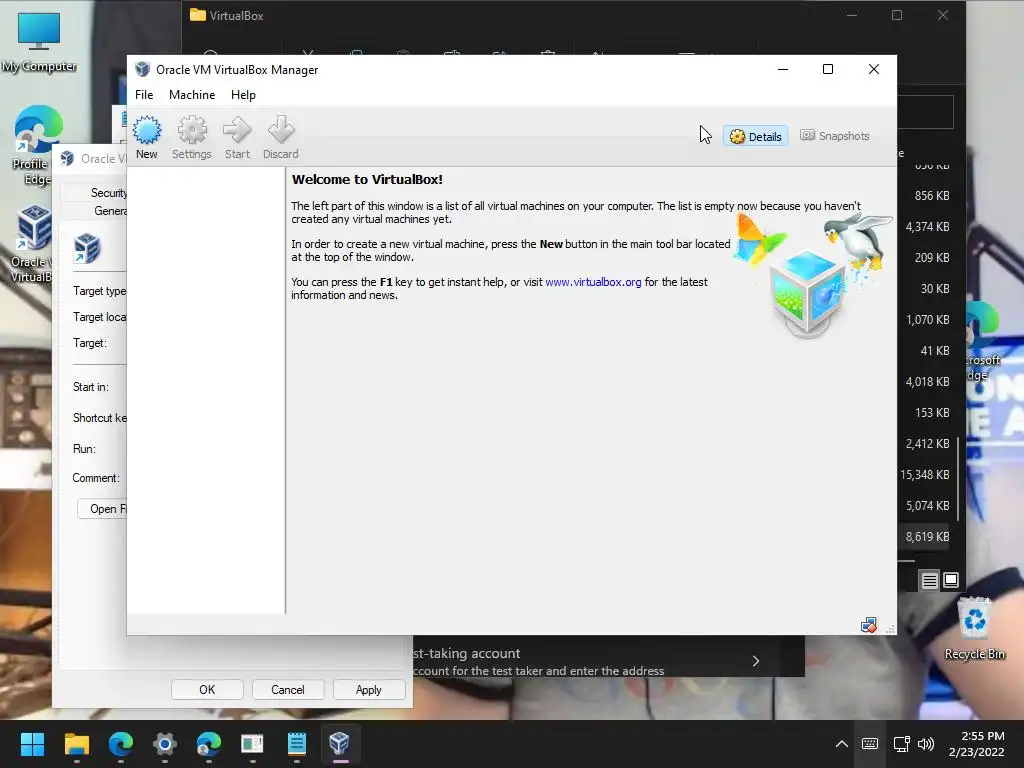Open the volume speaker tray icon
Viewport: 1024px width, 768px height.
926,744
